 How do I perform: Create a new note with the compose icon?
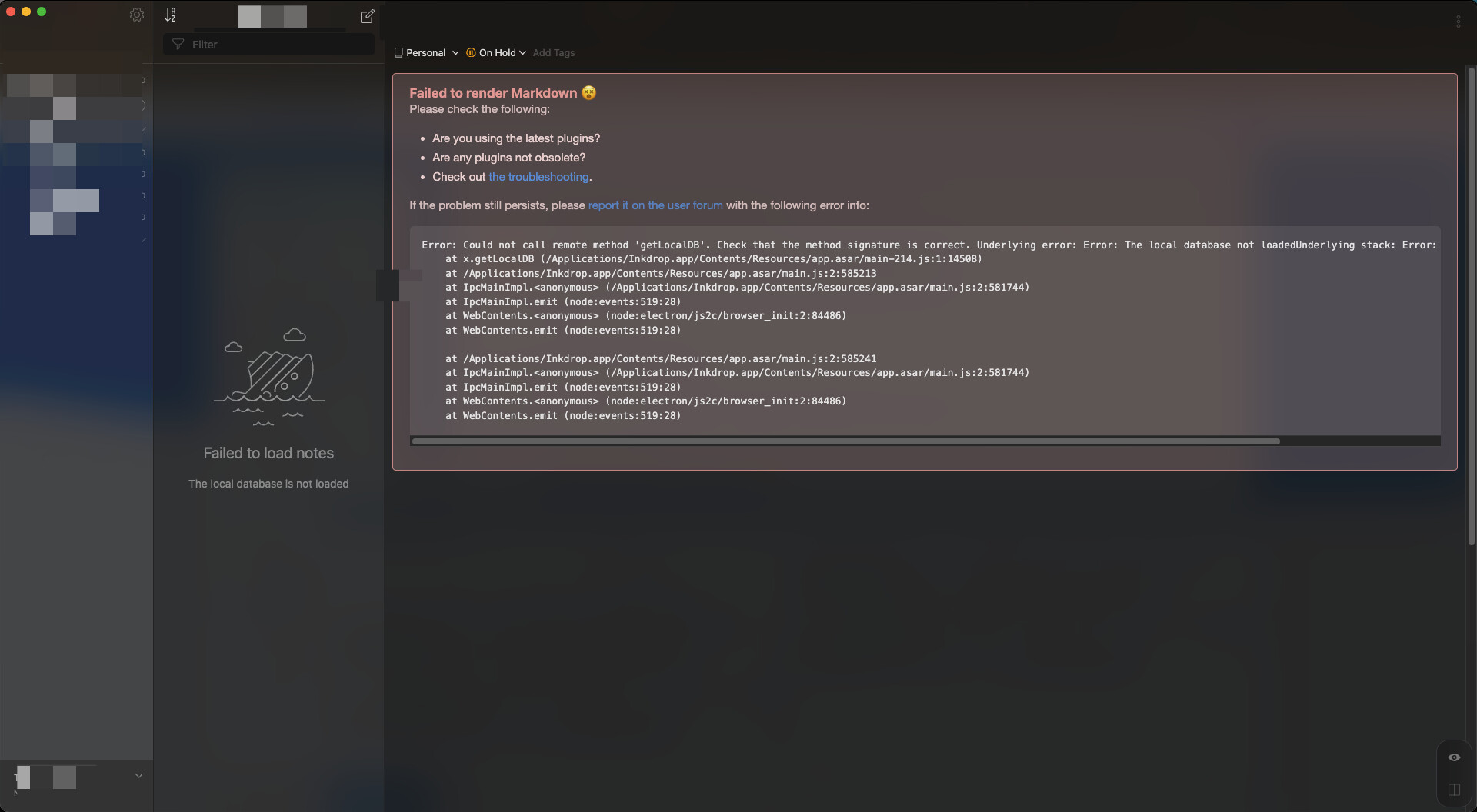[367, 15]
